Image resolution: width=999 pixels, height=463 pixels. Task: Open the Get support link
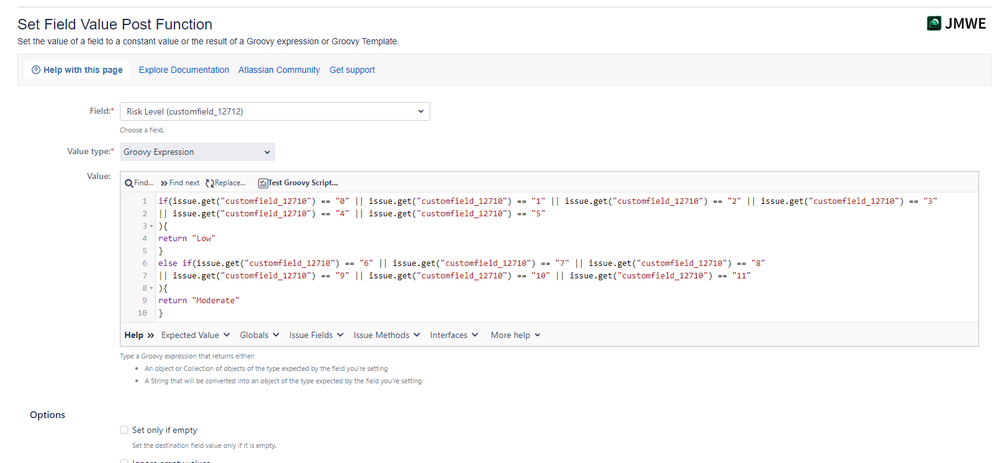(x=352, y=70)
